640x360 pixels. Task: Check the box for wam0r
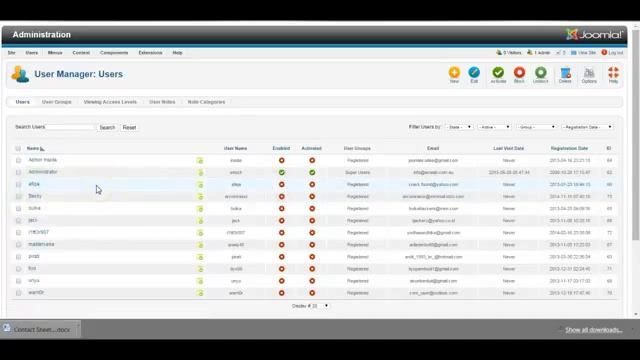pos(18,293)
